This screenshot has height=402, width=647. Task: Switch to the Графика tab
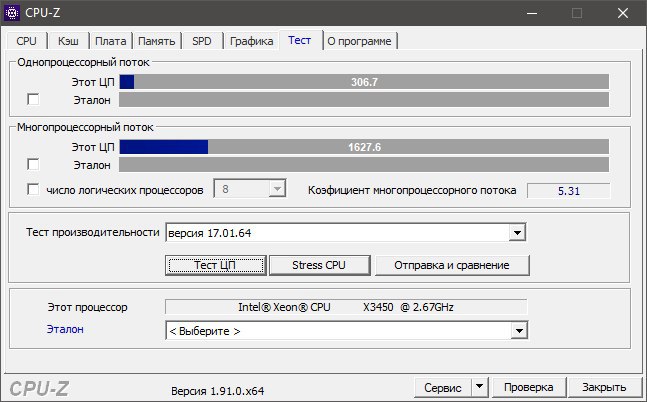coord(251,41)
